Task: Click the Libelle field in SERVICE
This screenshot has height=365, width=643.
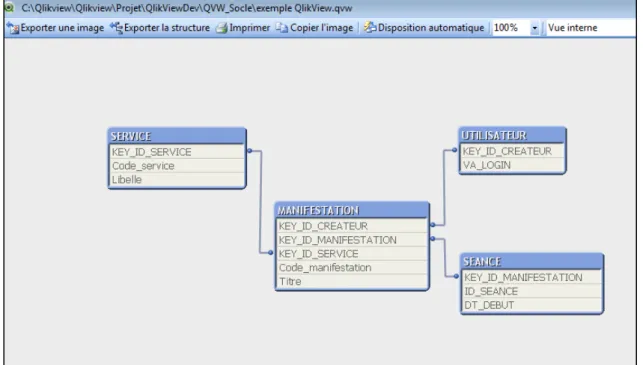Action: (177, 180)
